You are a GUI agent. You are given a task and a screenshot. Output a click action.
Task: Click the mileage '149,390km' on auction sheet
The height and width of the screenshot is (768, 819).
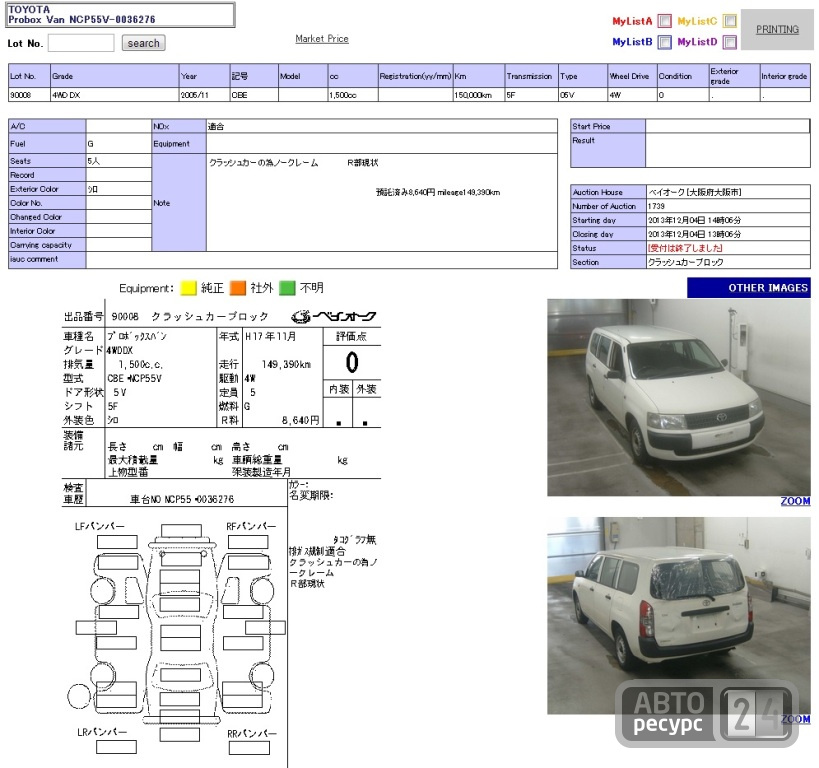pyautogui.click(x=286, y=364)
